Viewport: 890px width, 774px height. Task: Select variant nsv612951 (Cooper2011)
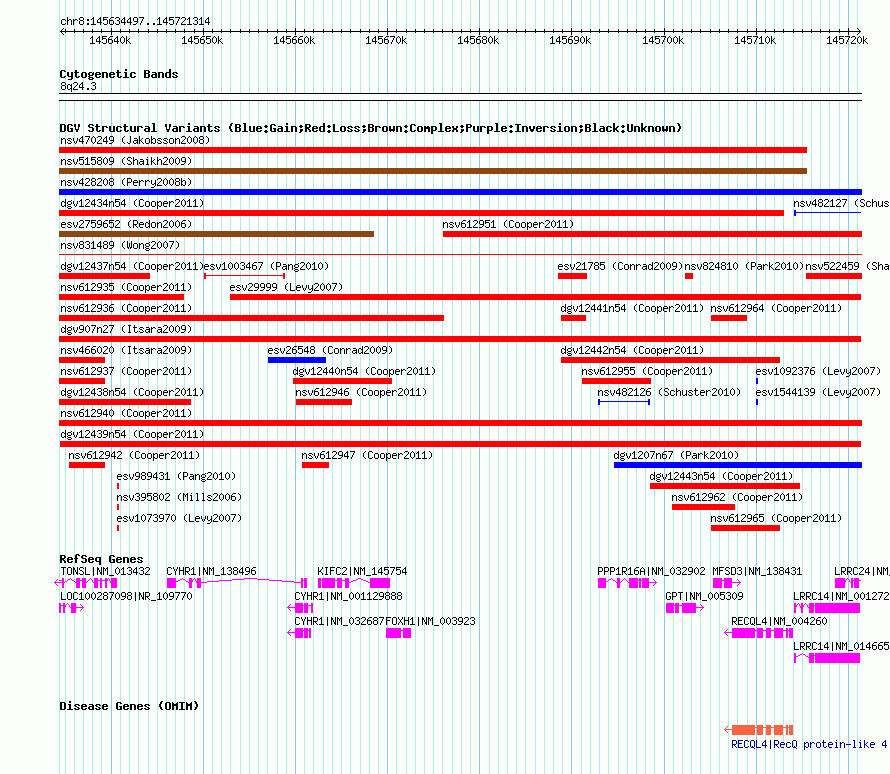(508, 225)
